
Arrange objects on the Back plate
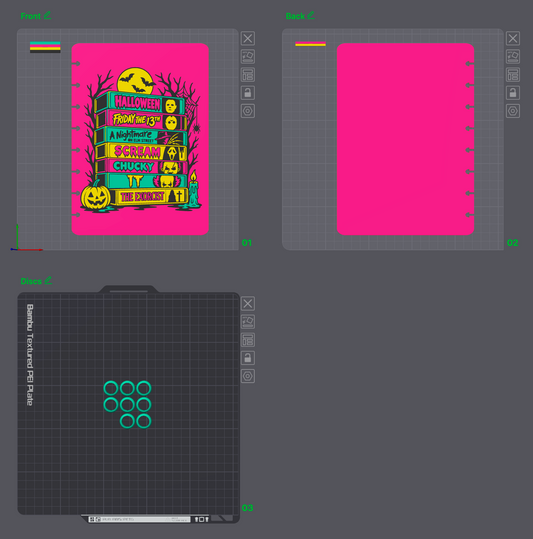[513, 75]
